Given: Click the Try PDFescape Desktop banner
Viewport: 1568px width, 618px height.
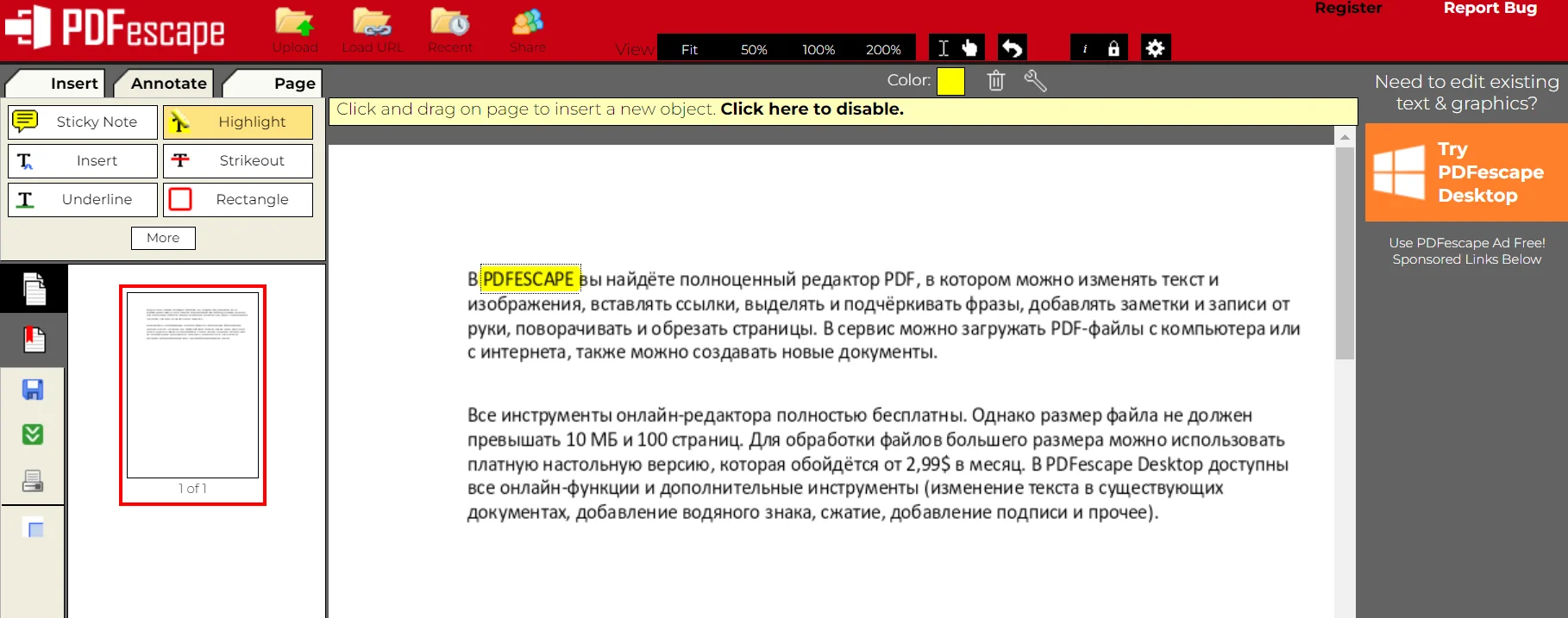Looking at the screenshot, I should [x=1466, y=172].
